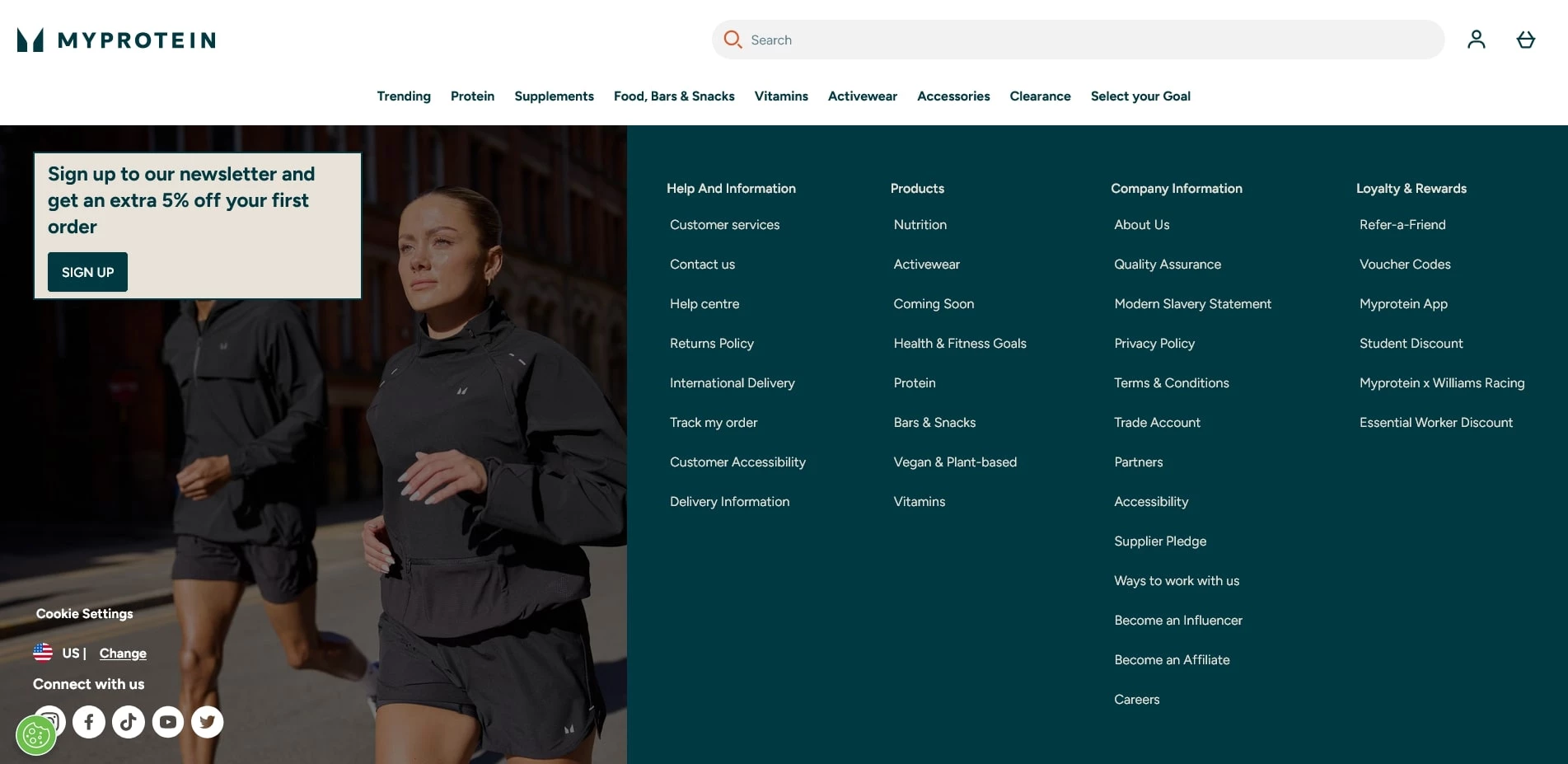Click the US flag icon
This screenshot has height=764, width=1568.
pos(43,653)
